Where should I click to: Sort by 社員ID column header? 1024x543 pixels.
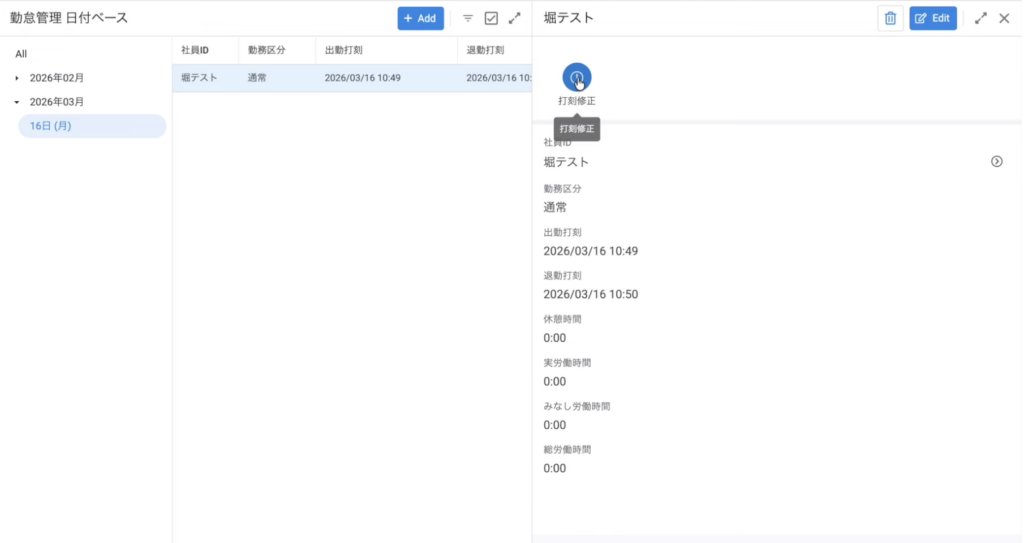(195, 50)
